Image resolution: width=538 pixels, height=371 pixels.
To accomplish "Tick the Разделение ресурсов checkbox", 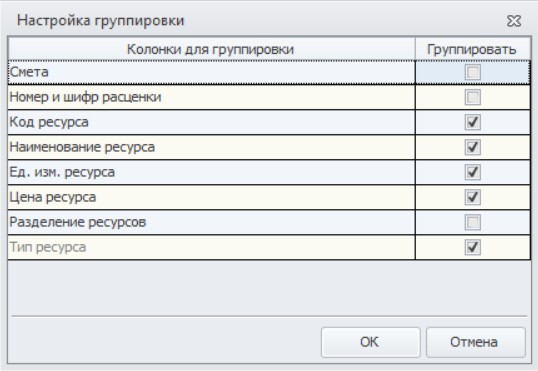I will coord(472,222).
